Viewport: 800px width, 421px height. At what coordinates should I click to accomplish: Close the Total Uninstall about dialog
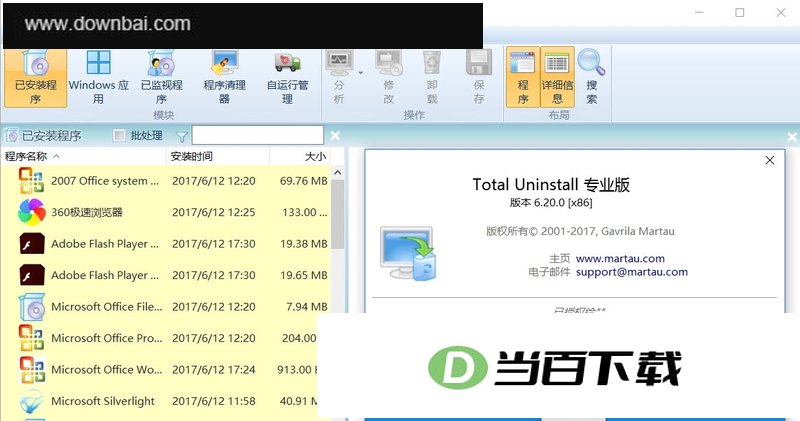coord(769,160)
